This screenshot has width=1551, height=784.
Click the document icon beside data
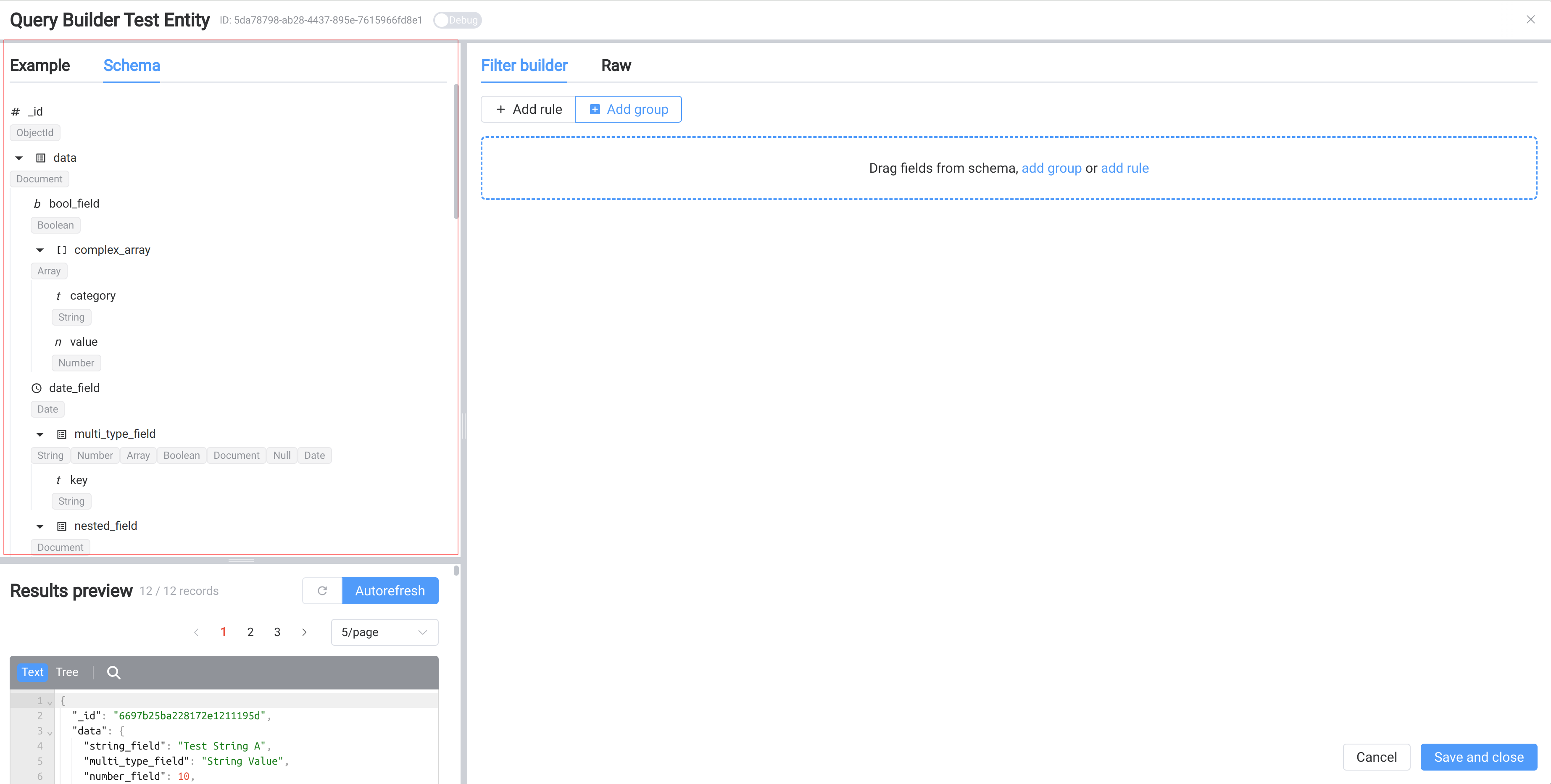point(41,158)
